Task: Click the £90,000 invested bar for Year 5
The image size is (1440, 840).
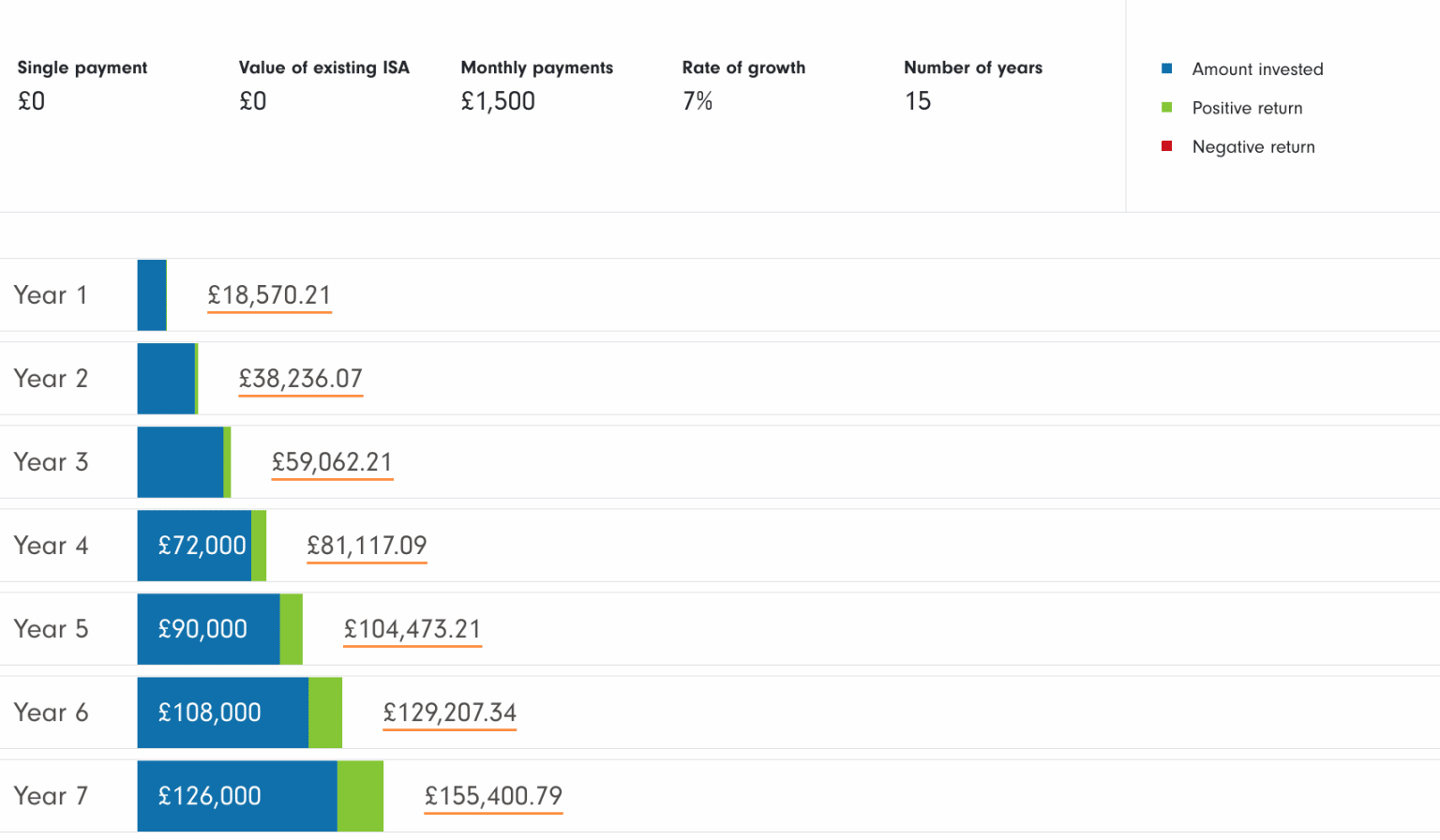Action: [206, 629]
